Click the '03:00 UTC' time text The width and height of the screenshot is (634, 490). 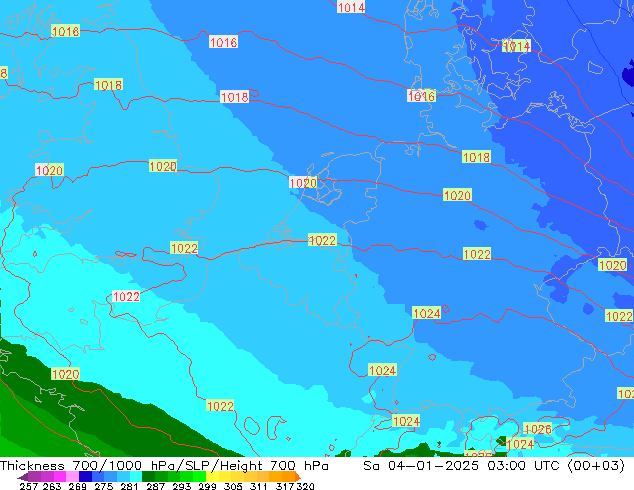[524, 466]
